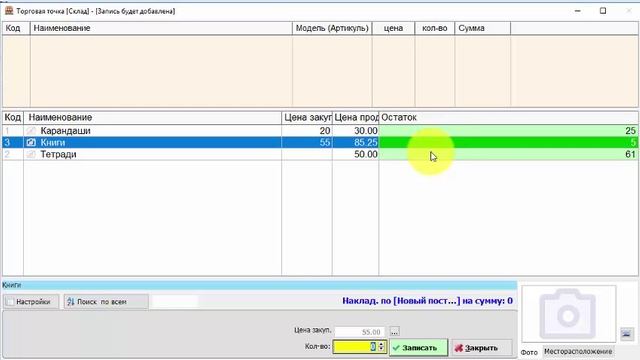Viewport: 640px width, 360px height.
Task: Open the photo placeholder thumbnail
Action: click(569, 314)
